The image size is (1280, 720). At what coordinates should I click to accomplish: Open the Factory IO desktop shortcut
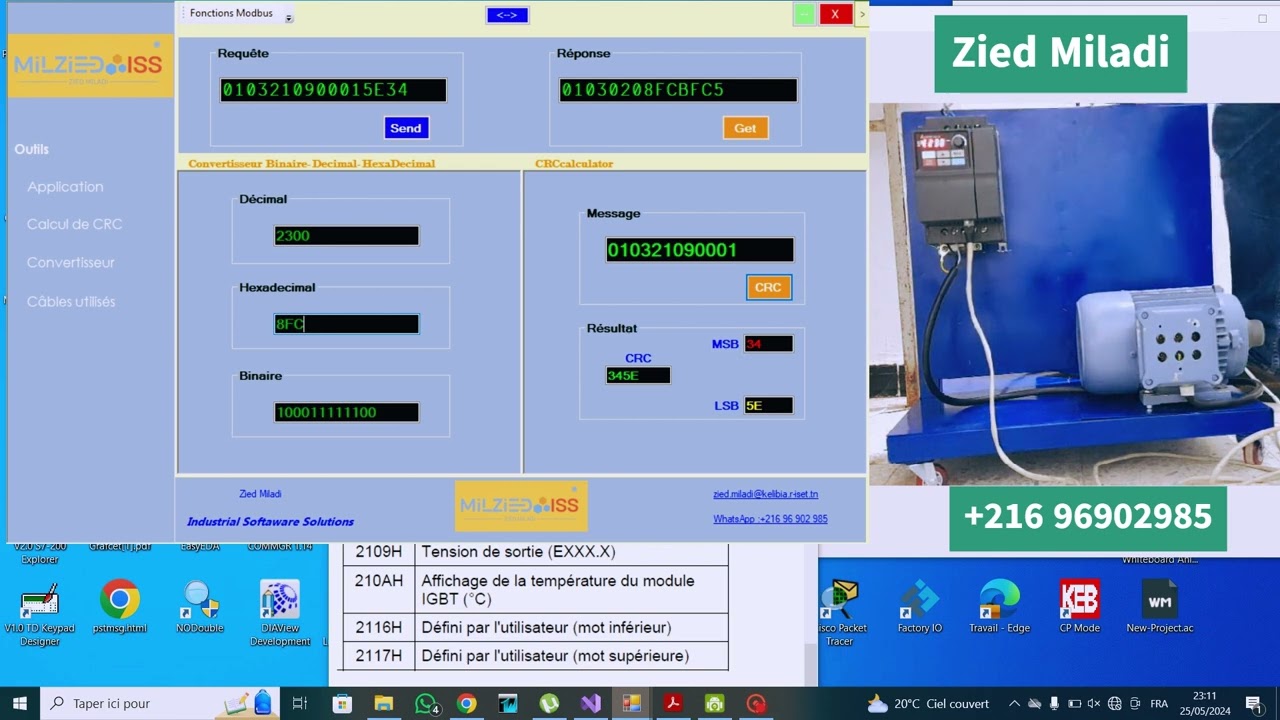919,607
